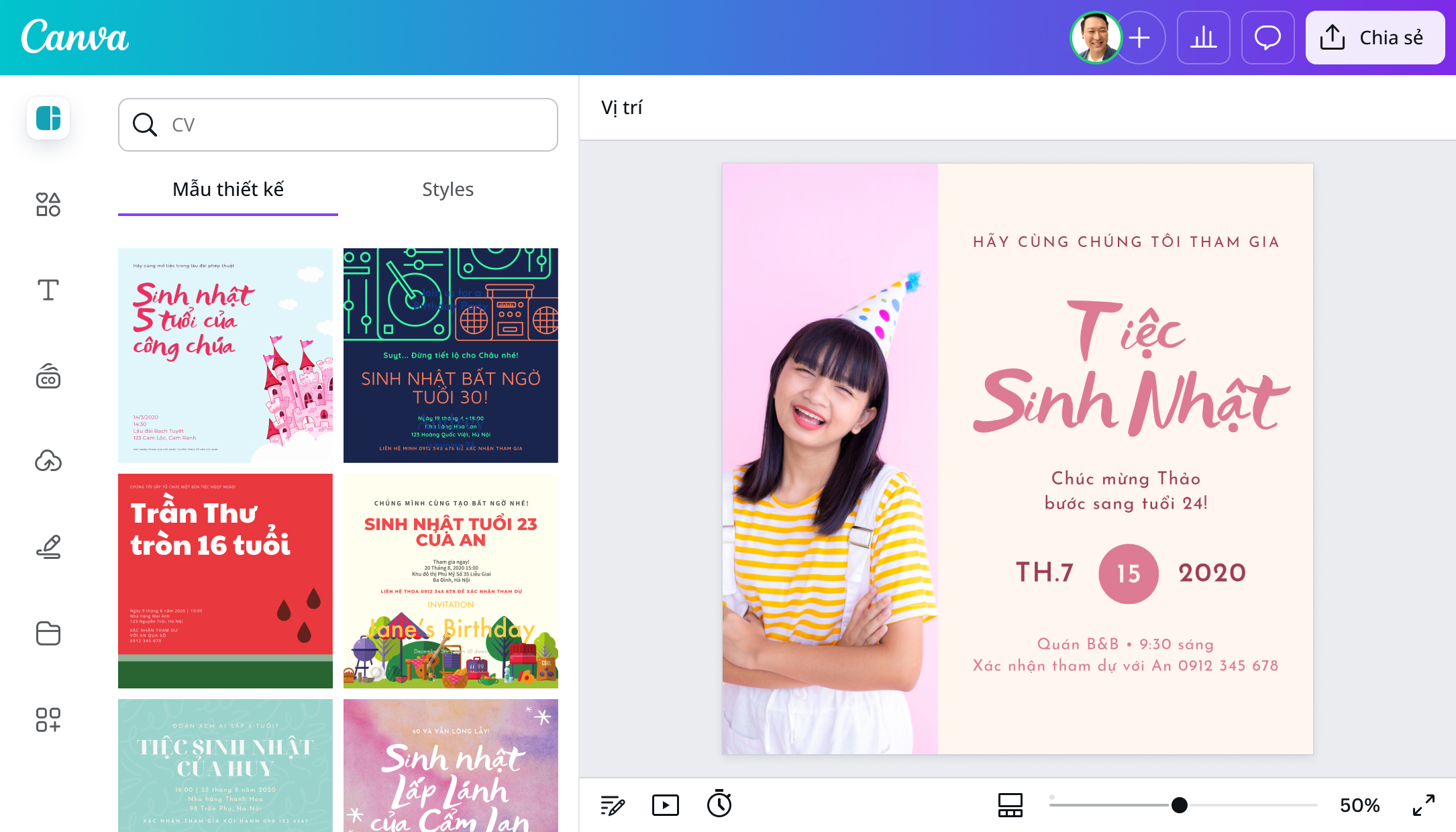Viewport: 1456px width, 832px height.
Task: Choose the Sinh nhật Lấp Lánh template
Action: tap(451, 766)
